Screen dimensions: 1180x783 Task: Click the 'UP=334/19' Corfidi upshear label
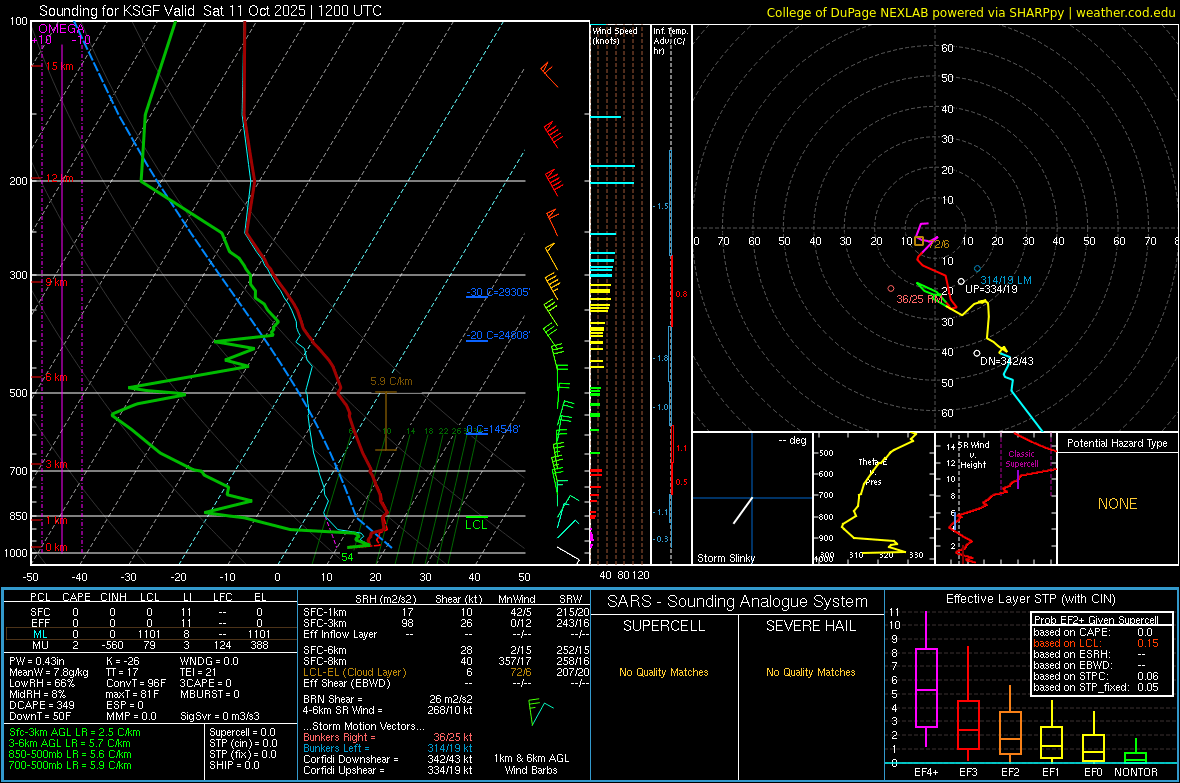(x=991, y=289)
